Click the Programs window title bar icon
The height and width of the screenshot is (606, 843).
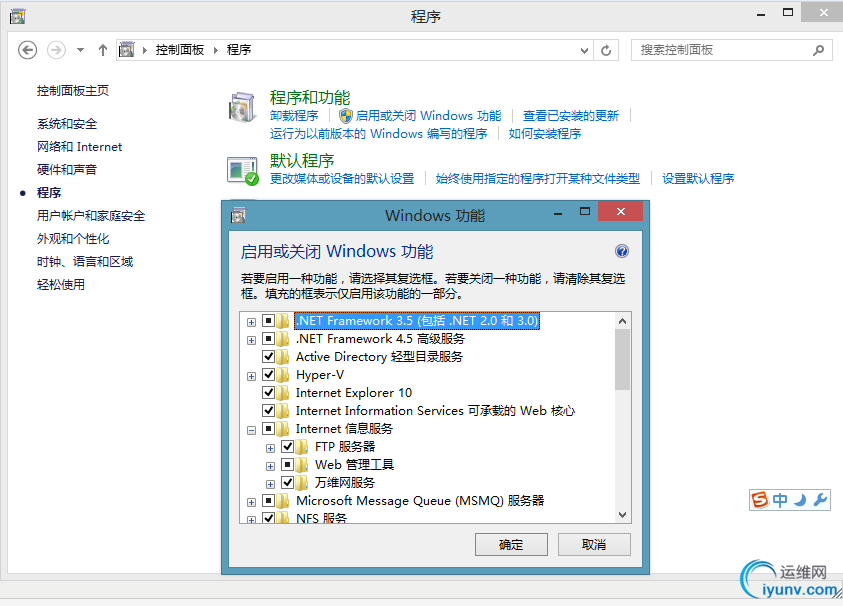coord(18,16)
